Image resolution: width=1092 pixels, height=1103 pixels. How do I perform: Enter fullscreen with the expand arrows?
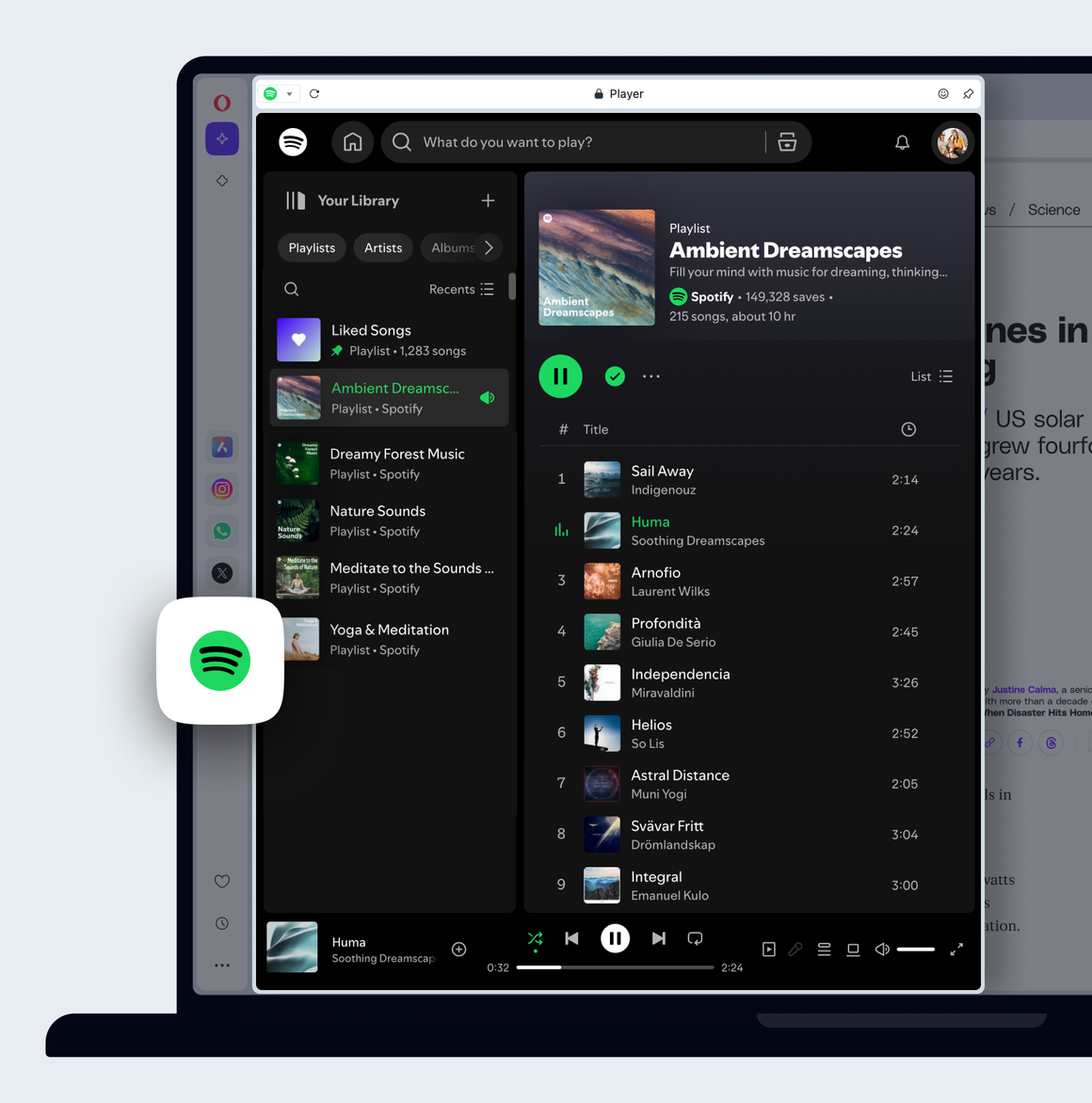point(956,950)
